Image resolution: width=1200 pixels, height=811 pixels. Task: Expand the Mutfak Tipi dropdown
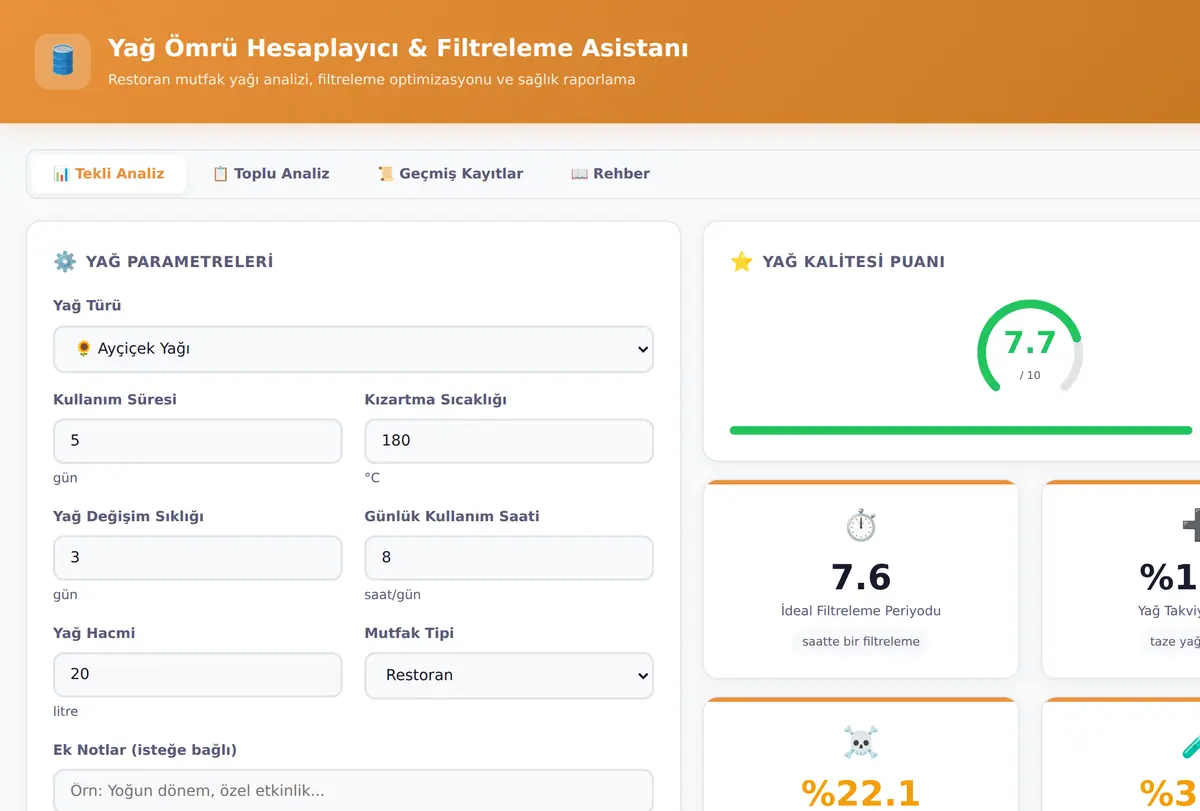509,675
